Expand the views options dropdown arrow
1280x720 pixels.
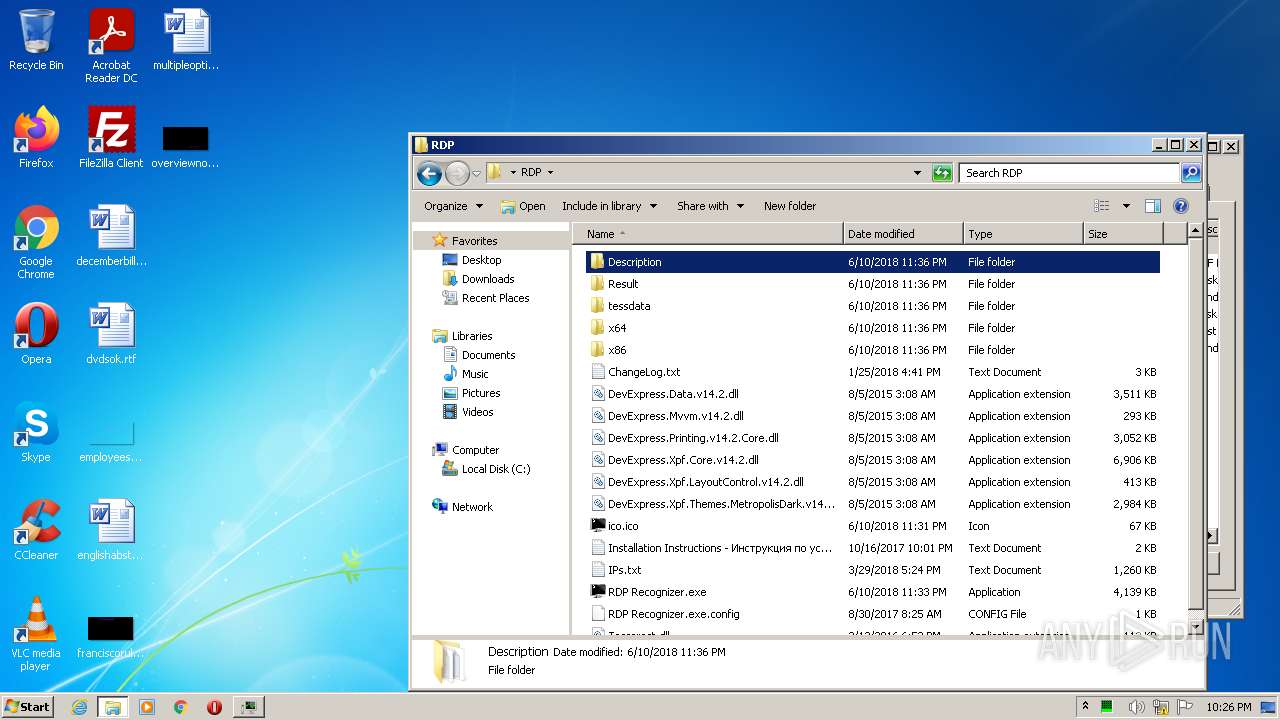point(1126,206)
